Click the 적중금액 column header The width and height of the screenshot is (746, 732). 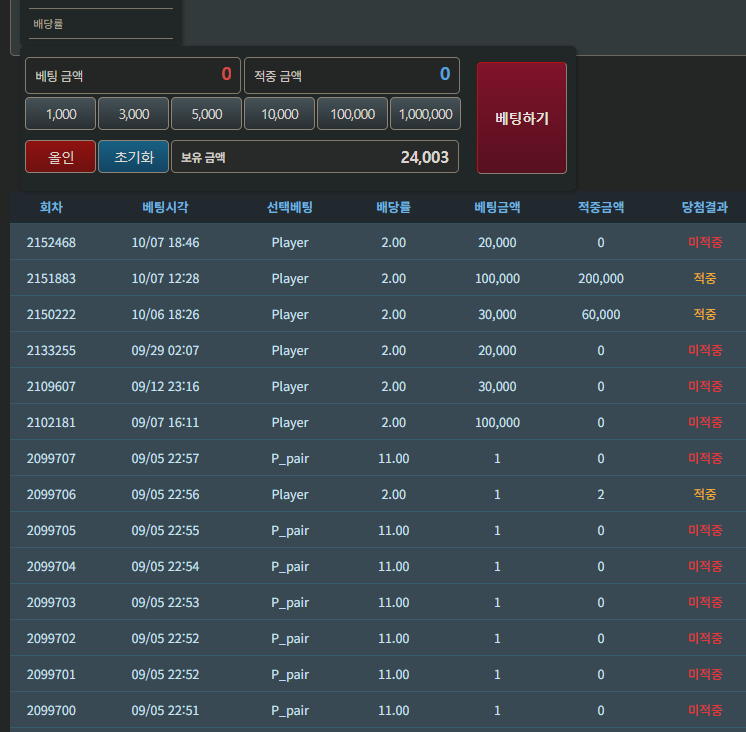[601, 207]
